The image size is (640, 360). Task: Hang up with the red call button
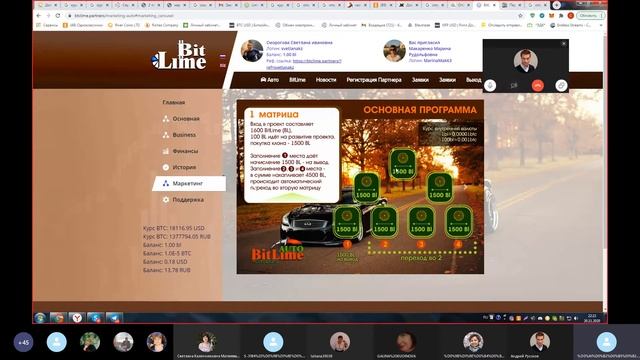(x=538, y=85)
